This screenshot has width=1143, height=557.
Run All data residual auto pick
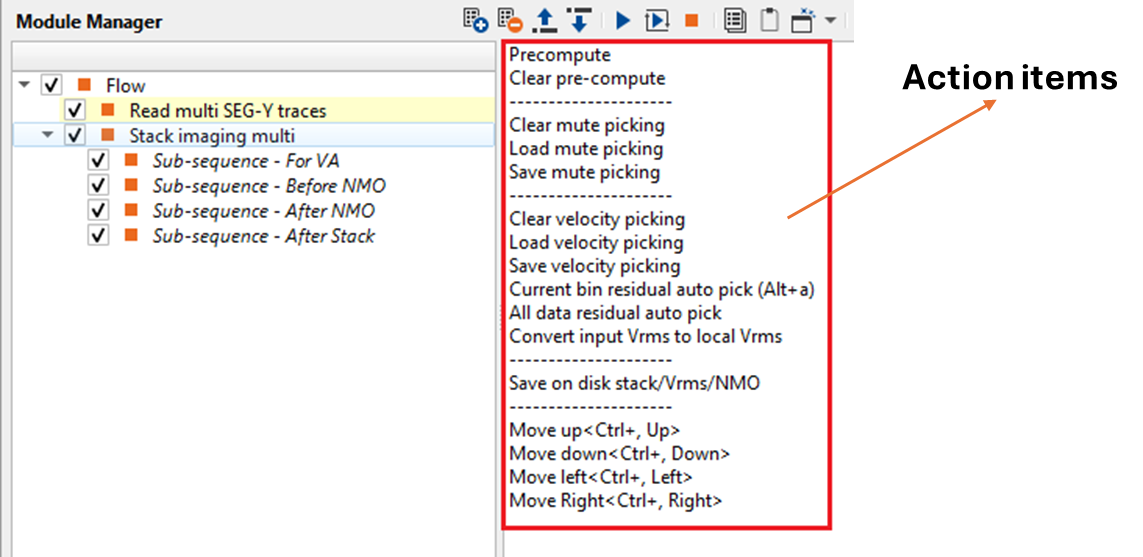point(616,313)
